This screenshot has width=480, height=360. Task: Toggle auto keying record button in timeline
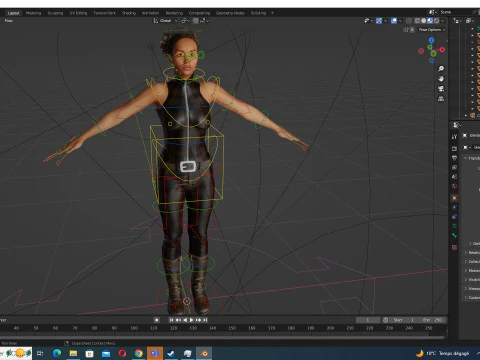pyautogui.click(x=156, y=320)
